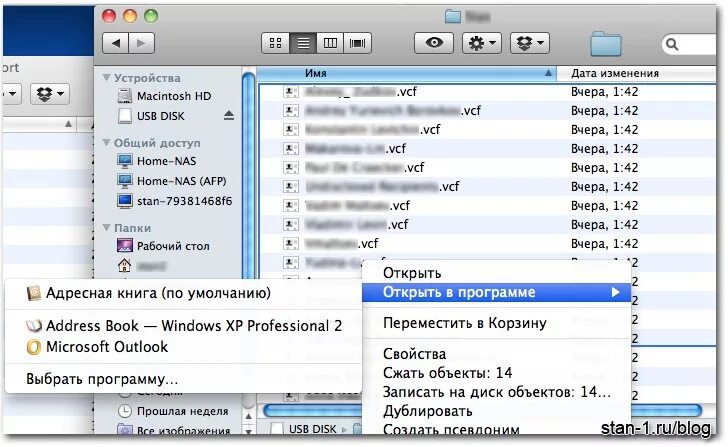The height and width of the screenshot is (447, 728).
Task: Open Dropbox dropdown in the background window
Action: coord(50,94)
